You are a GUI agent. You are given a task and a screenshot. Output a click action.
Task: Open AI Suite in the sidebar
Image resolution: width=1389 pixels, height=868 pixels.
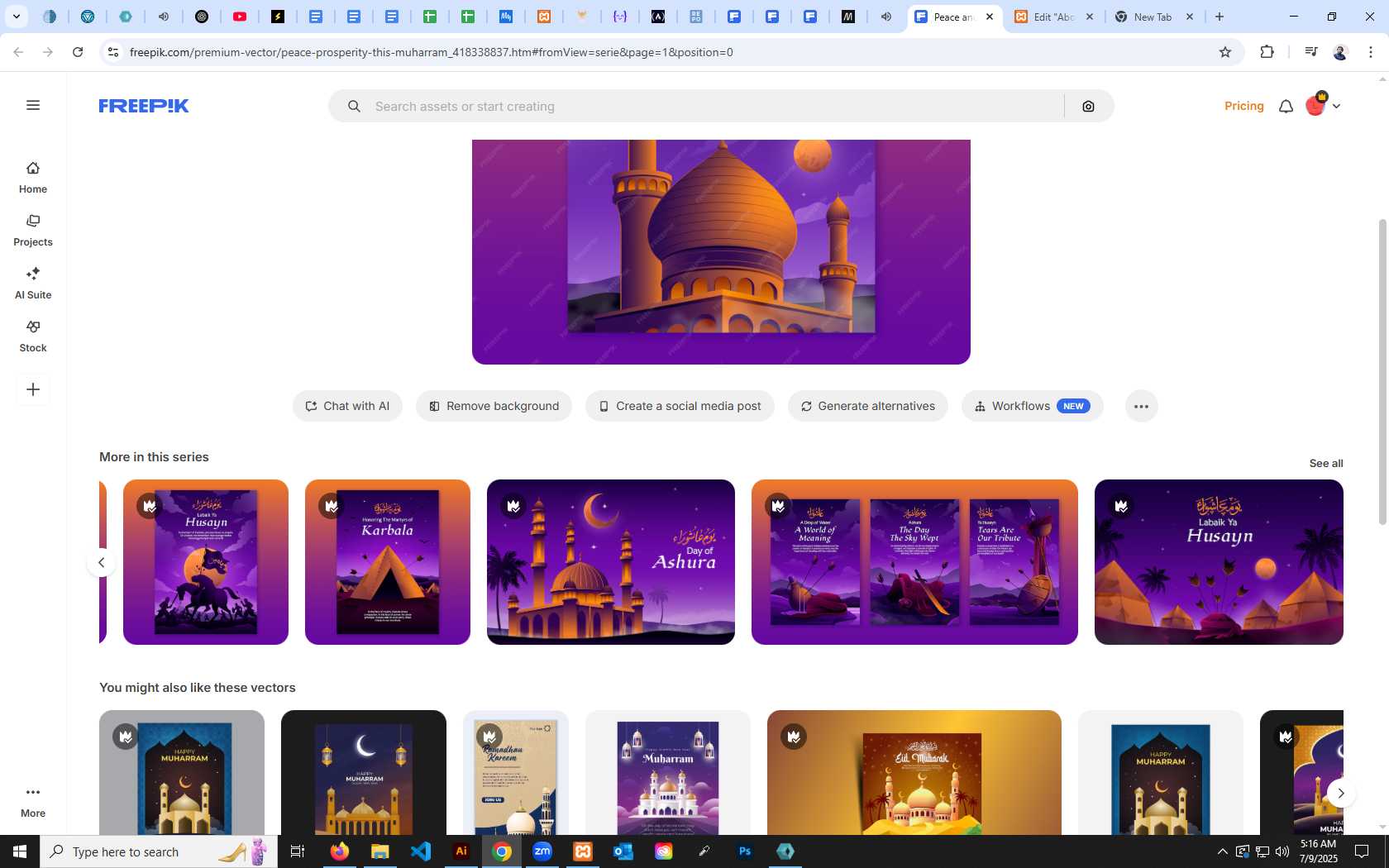pyautogui.click(x=33, y=284)
